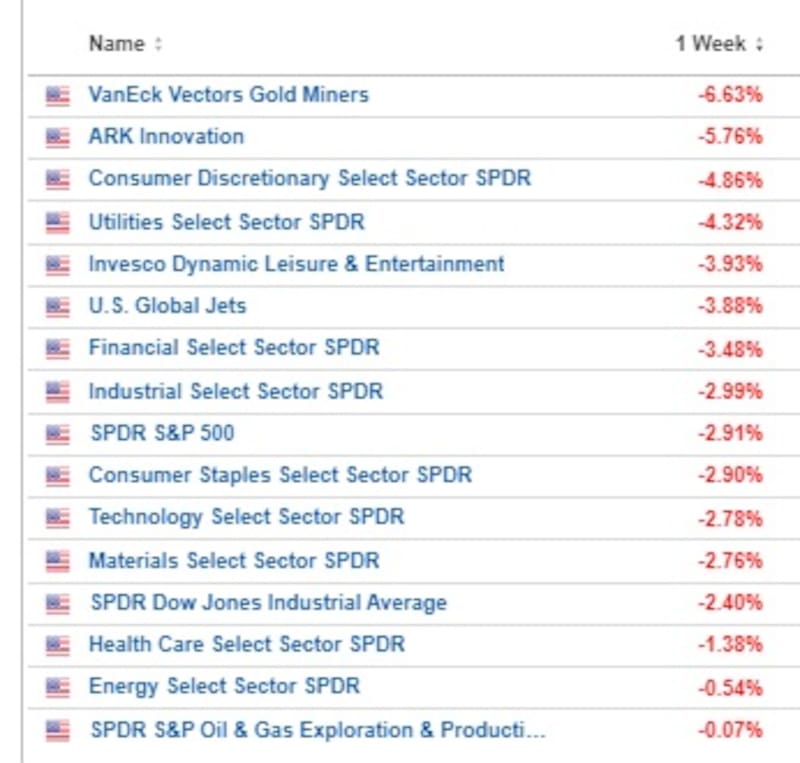
Task: Click the flag beside Health Care Select Sector SPDR
Action: coord(57,645)
